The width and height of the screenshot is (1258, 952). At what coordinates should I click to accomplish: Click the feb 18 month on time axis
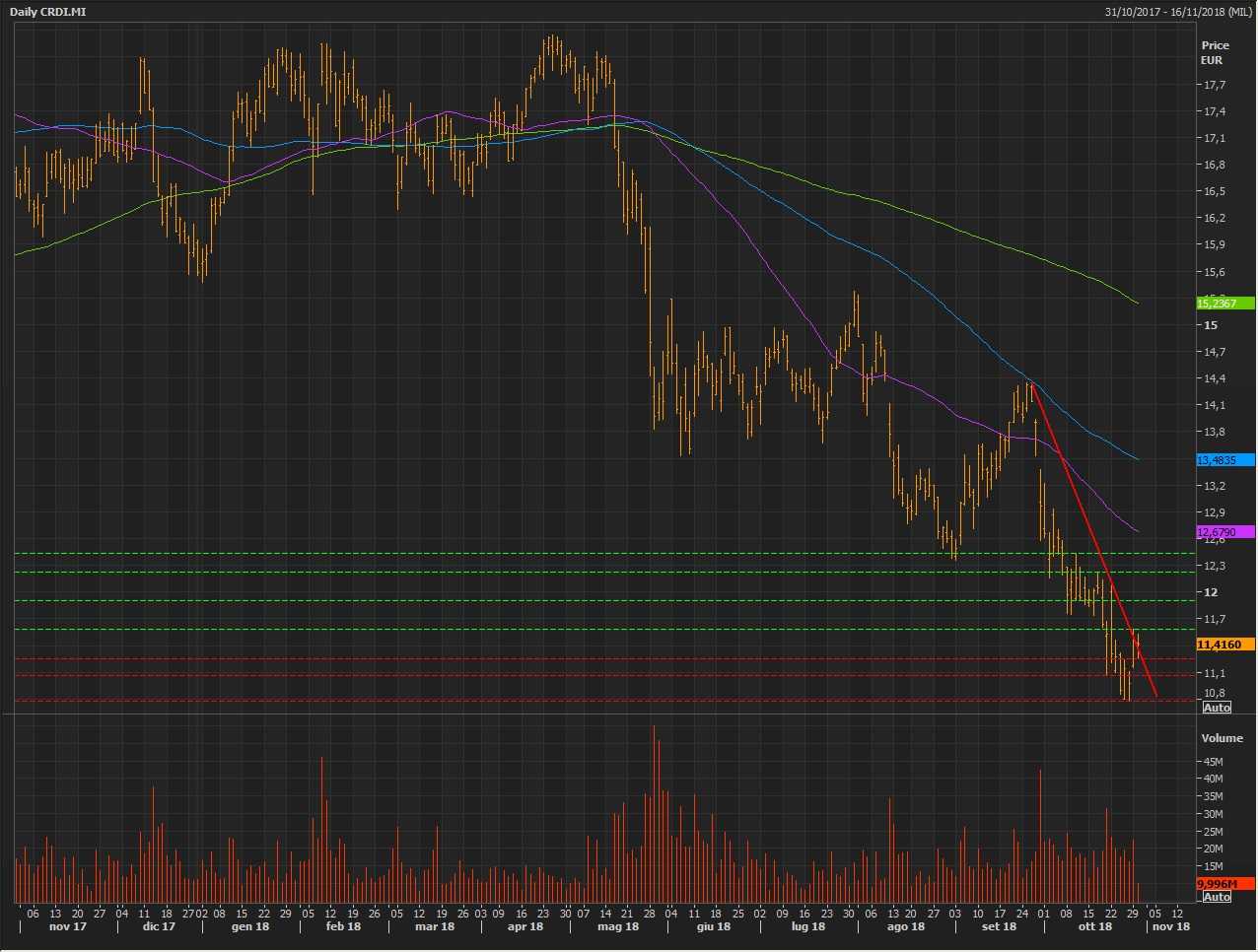coord(343,926)
